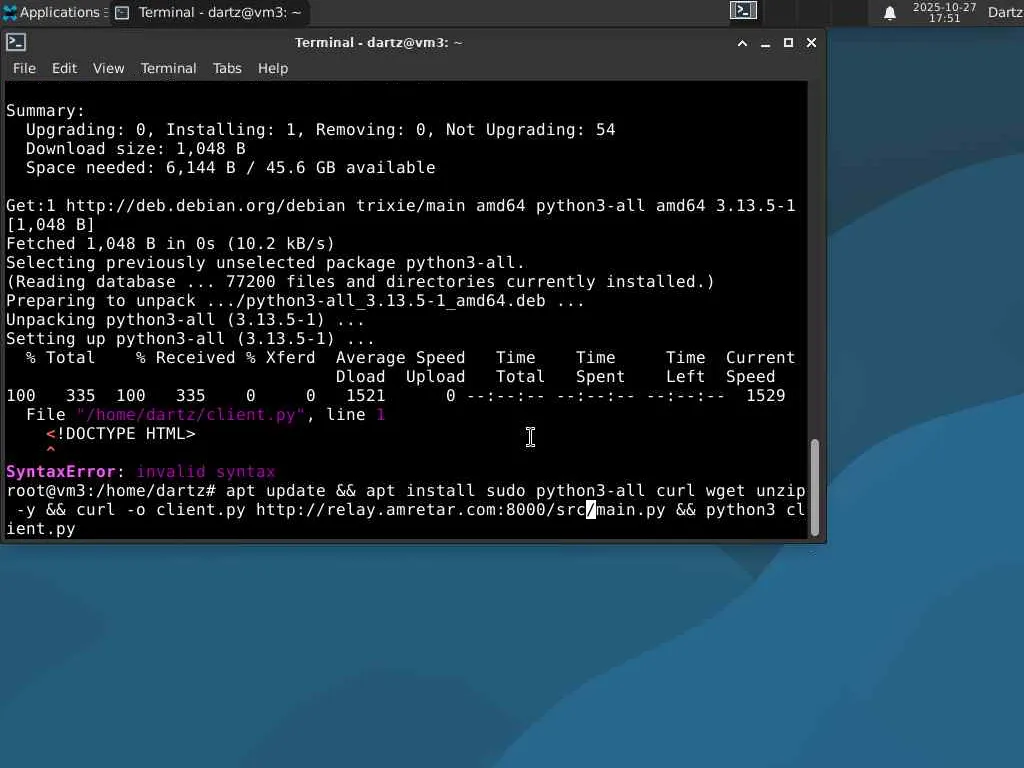Click the 'SyntaxError' text
Viewport: 1024px width, 768px height.
tap(61, 472)
